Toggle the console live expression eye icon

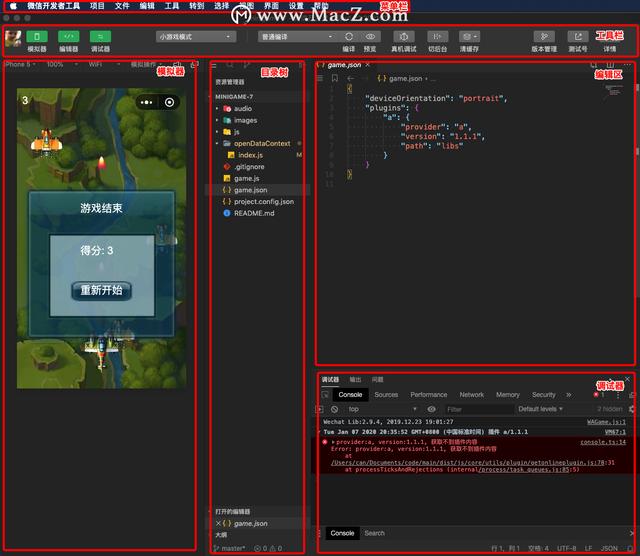431,409
